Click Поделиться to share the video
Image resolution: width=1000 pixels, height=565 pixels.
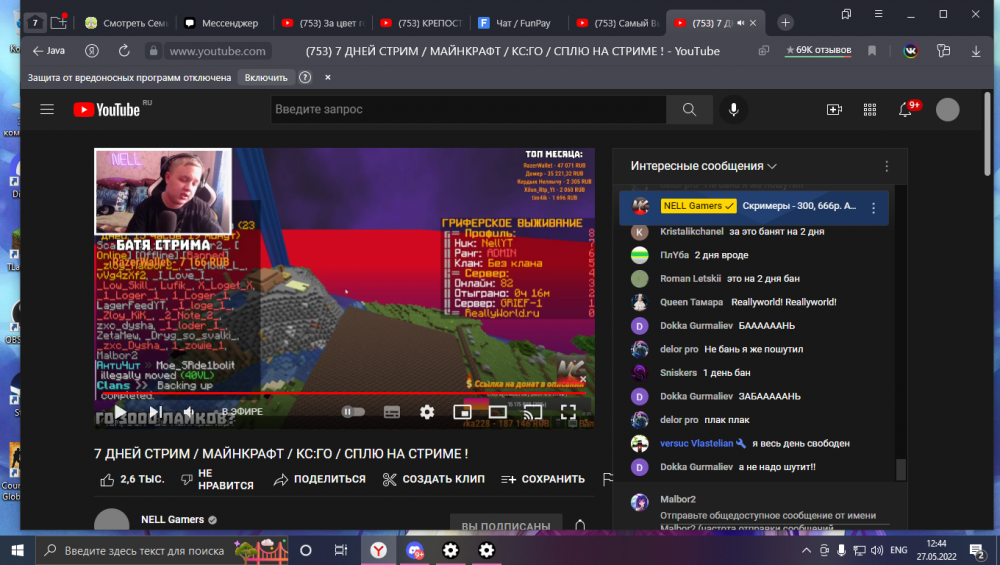coord(320,480)
